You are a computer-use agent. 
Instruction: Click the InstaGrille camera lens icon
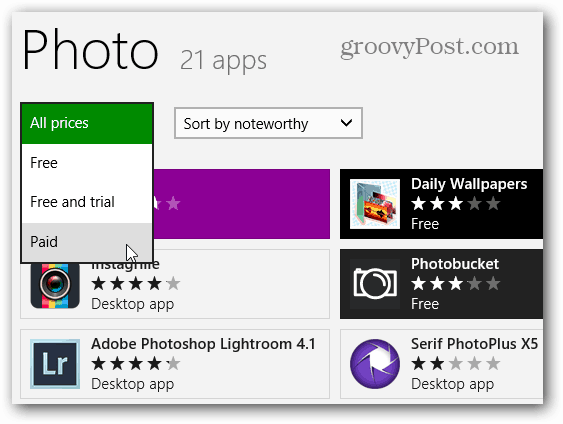55,286
